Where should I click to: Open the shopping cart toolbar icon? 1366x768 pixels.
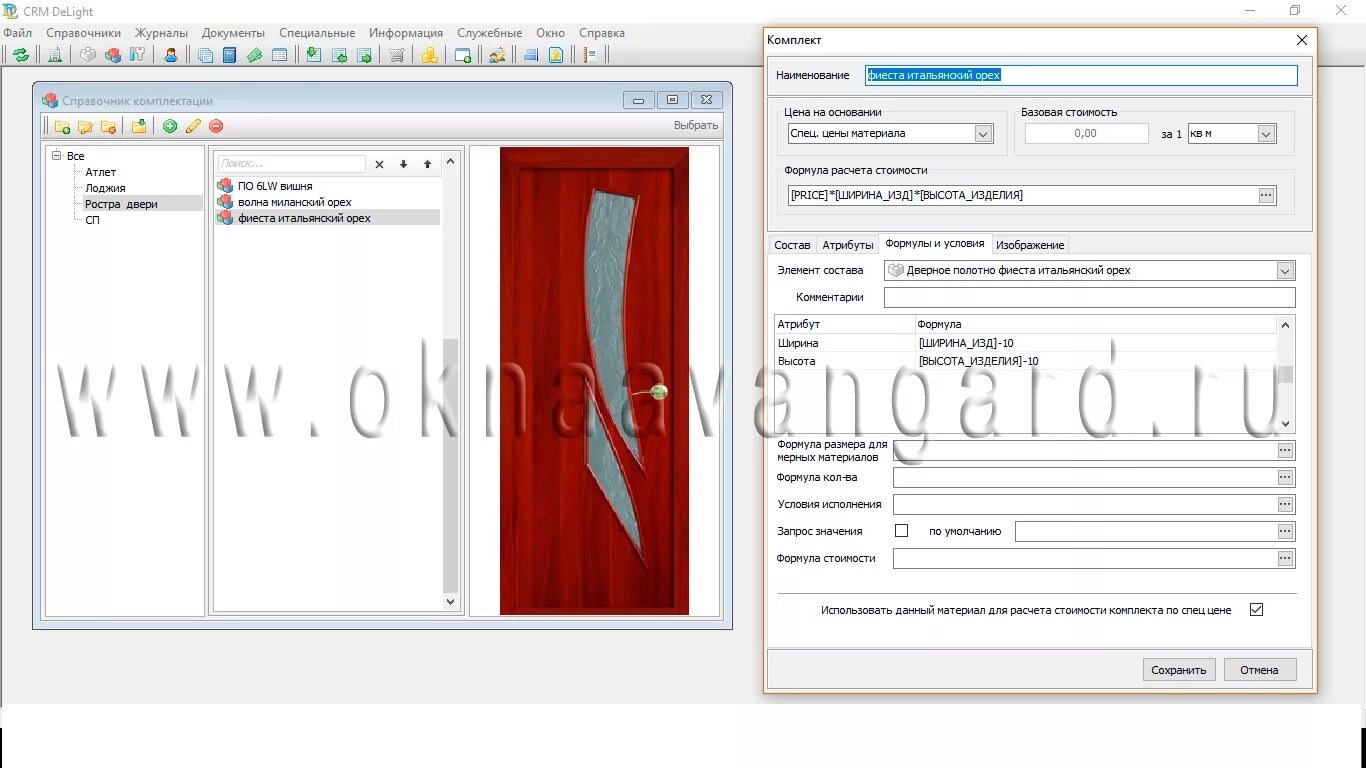(397, 55)
